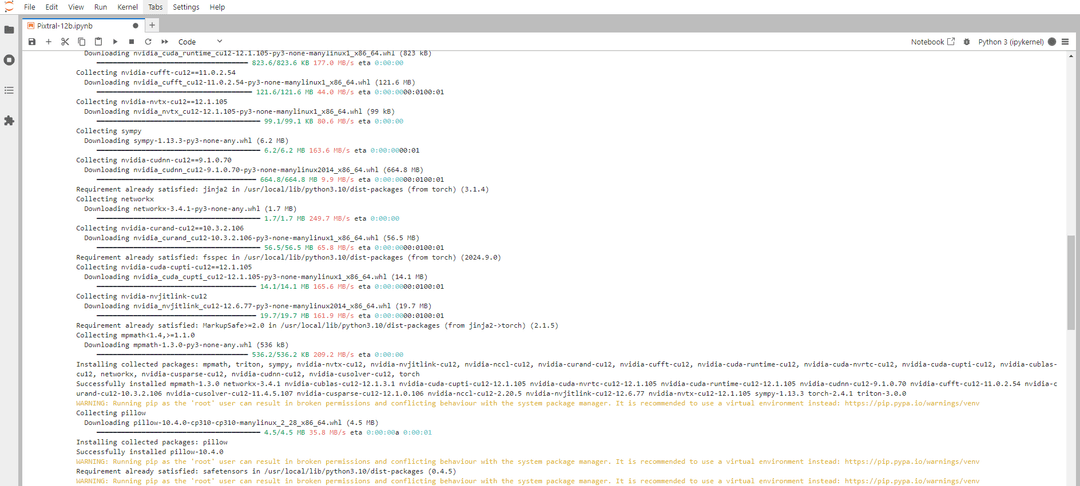Click 'Downloading mpmath-1.3.0-py3-none-any.whl' line
Image resolution: width=1080 pixels, height=486 pixels.
click(186, 345)
